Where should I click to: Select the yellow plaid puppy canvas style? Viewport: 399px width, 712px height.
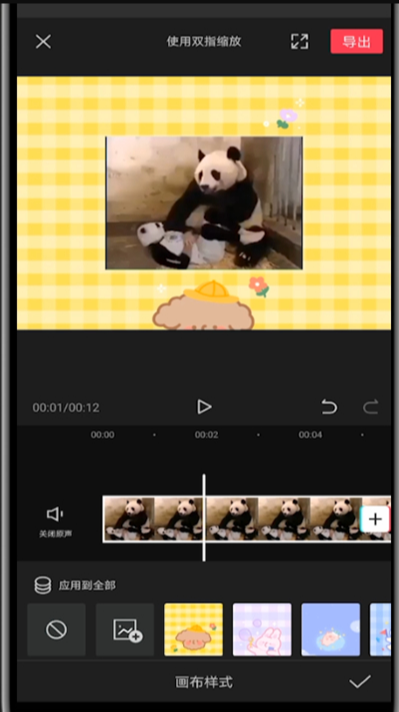tap(193, 630)
